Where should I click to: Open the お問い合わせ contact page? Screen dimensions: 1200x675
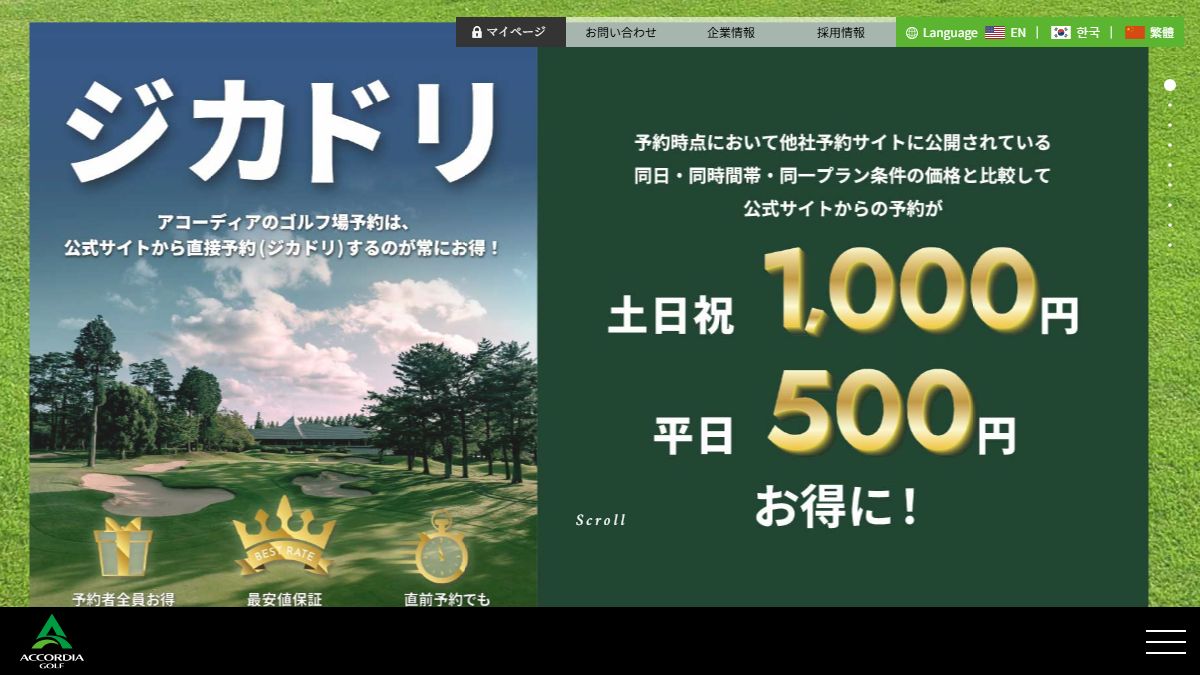[x=621, y=32]
